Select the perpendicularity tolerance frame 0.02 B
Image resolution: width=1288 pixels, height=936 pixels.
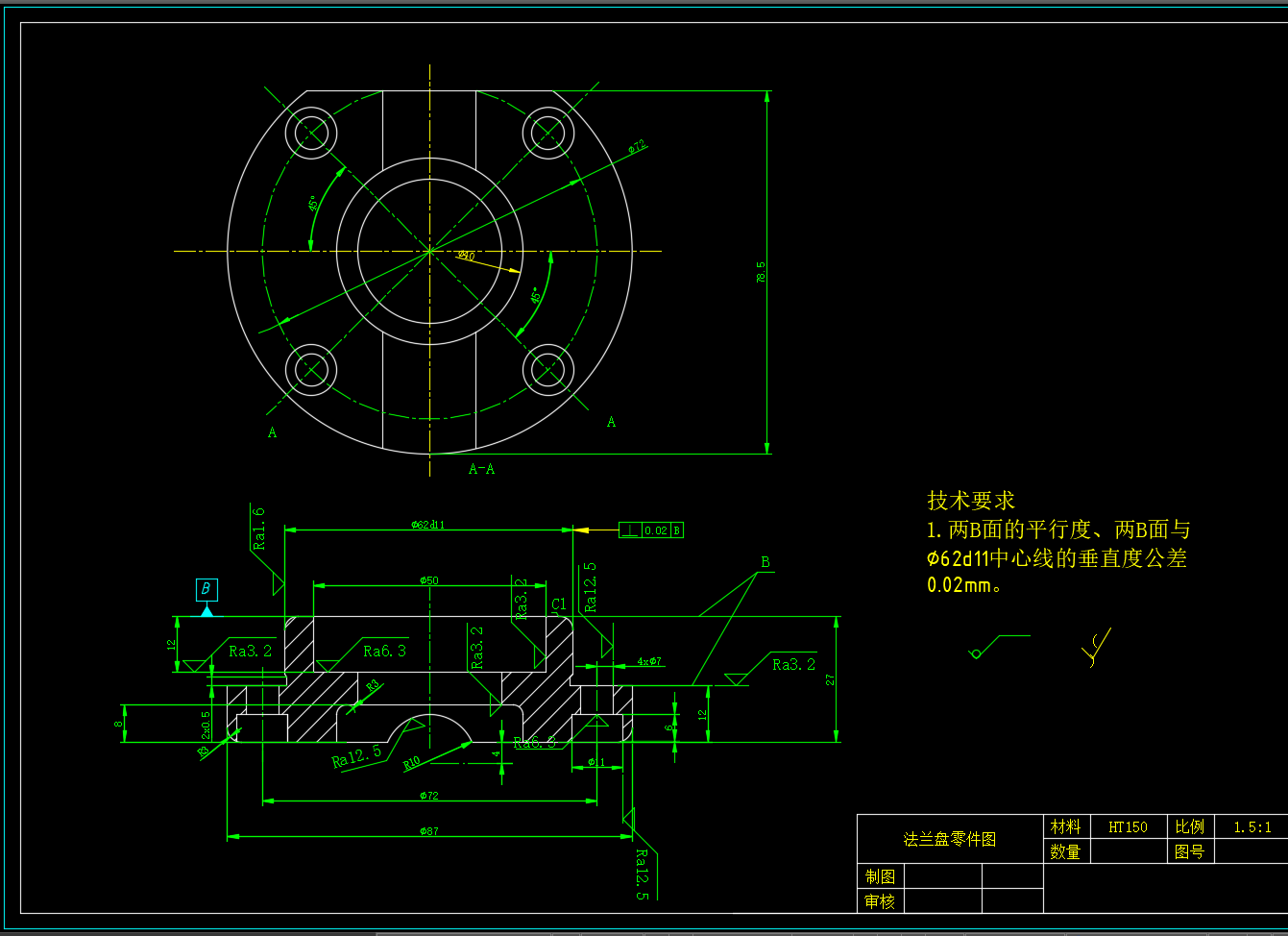(650, 530)
